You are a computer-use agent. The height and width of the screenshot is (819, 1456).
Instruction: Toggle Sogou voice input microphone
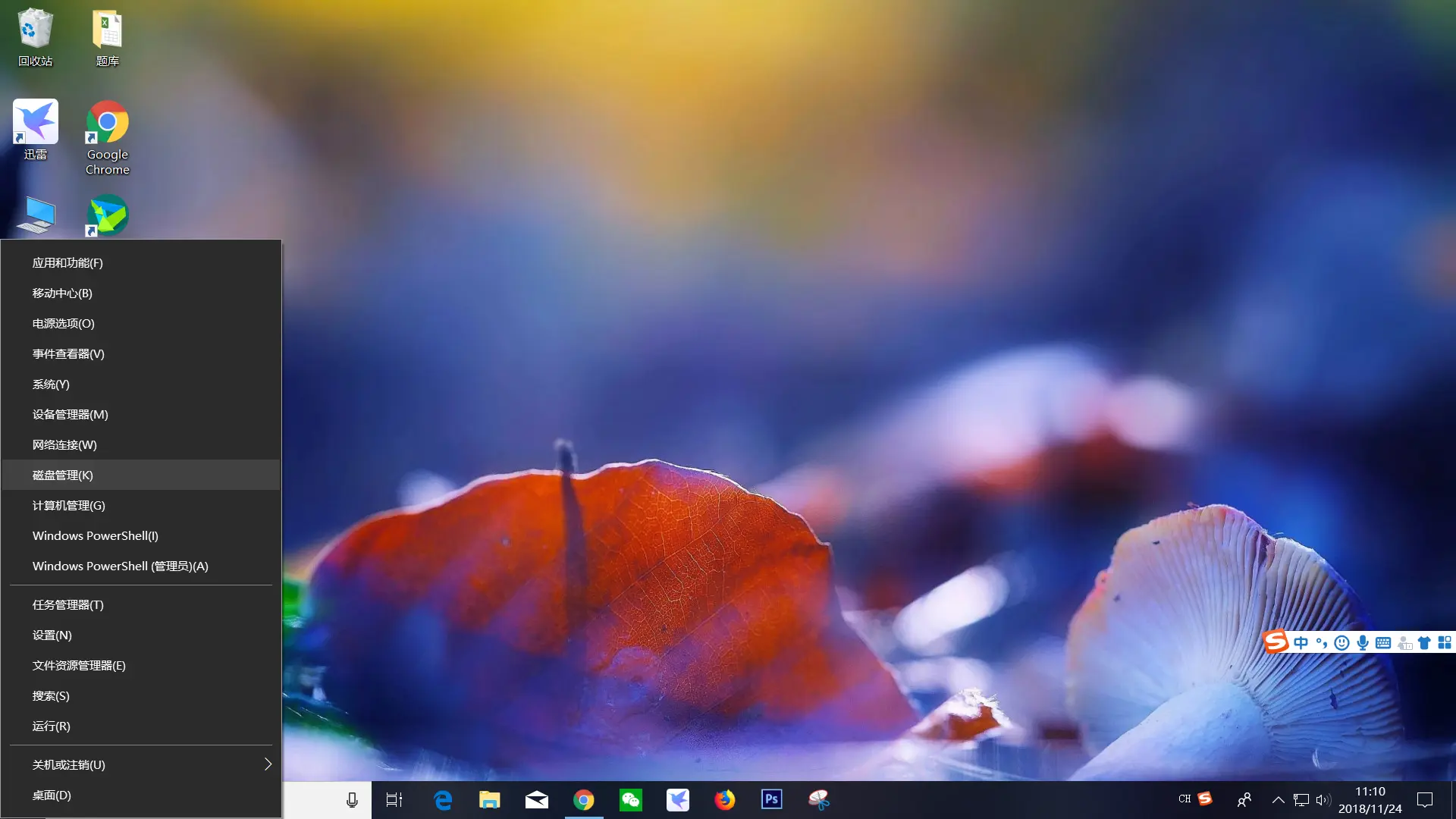[x=1363, y=643]
